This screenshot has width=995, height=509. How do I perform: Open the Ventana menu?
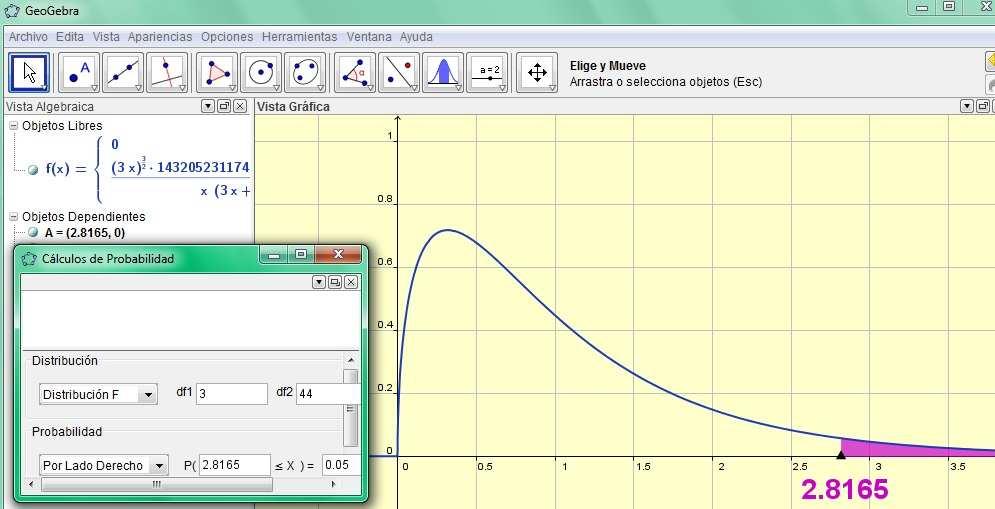coord(369,37)
